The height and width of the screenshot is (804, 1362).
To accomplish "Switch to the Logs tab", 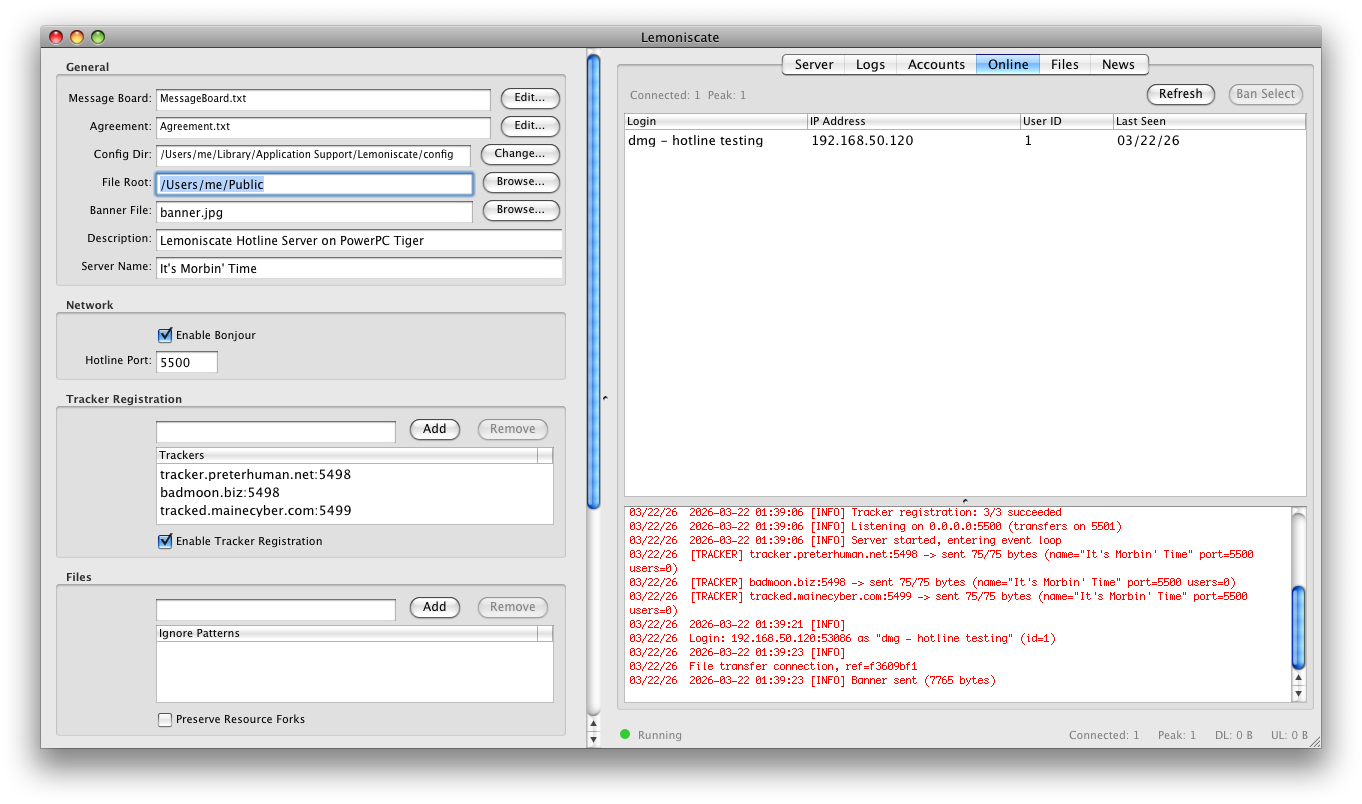I will (870, 64).
